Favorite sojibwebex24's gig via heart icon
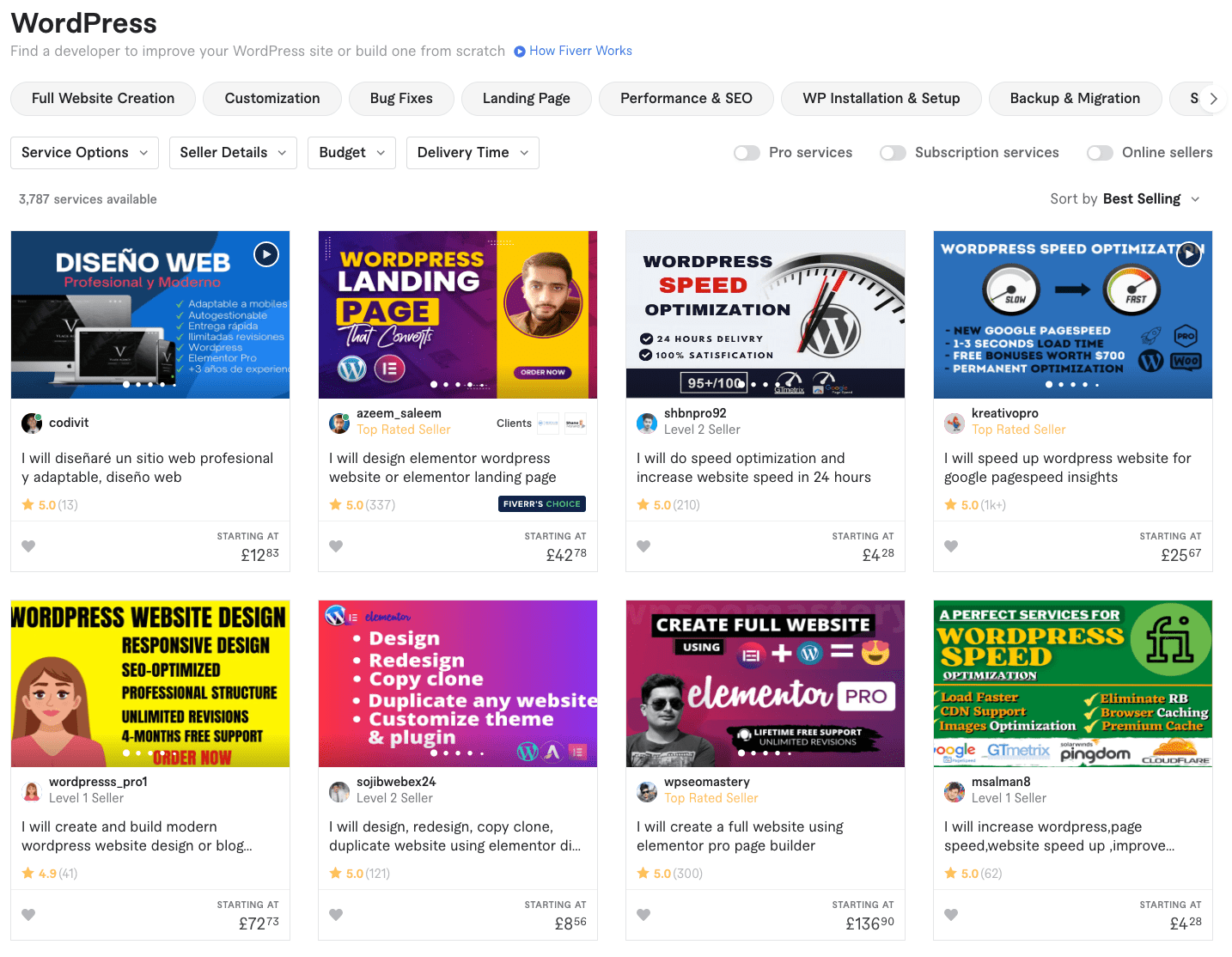The height and width of the screenshot is (957, 1232). point(336,914)
